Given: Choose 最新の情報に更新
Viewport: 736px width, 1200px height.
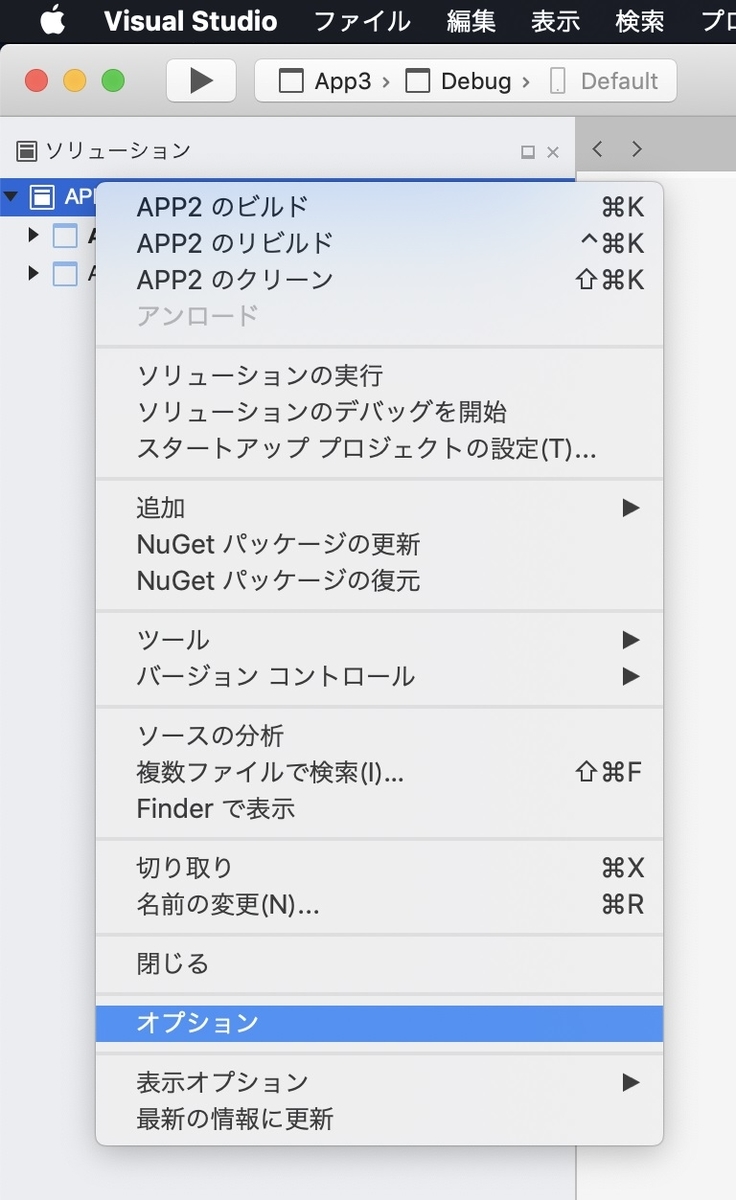Looking at the screenshot, I should click(379, 1118).
